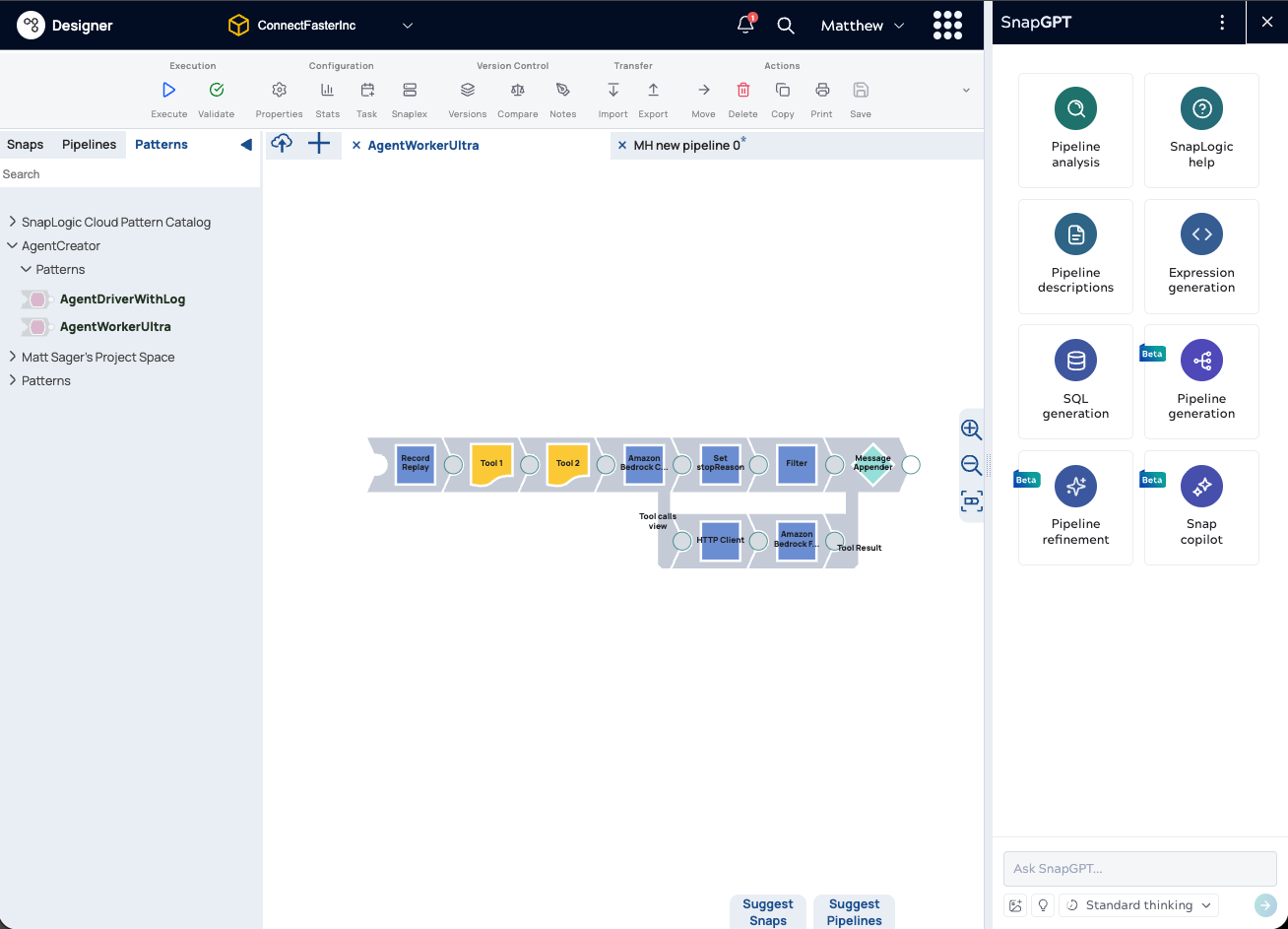Viewport: 1288px width, 929px height.
Task: Expand the bottom Patterns tree node
Action: coord(13,380)
